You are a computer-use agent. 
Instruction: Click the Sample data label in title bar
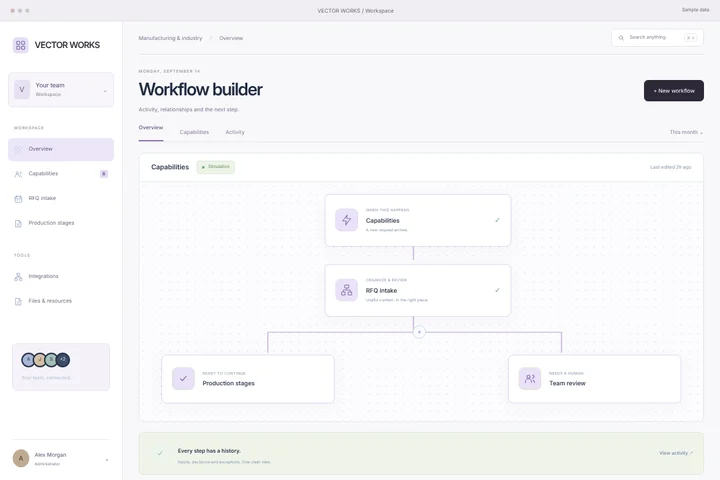pyautogui.click(x=695, y=10)
